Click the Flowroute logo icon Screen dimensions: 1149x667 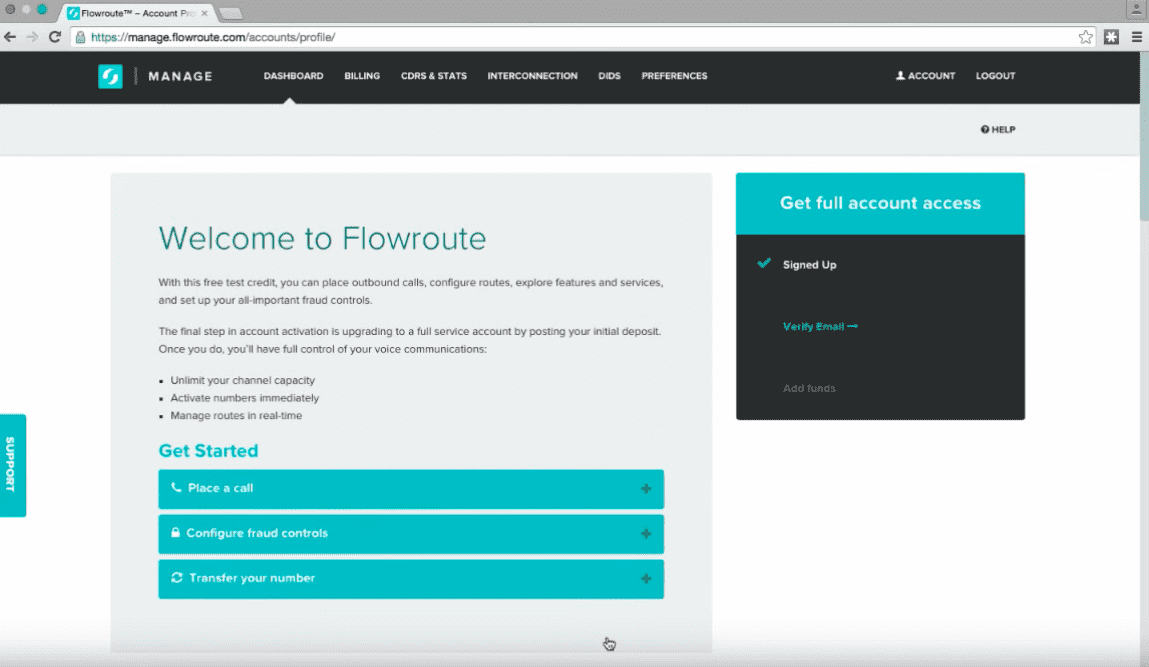pyautogui.click(x=110, y=76)
